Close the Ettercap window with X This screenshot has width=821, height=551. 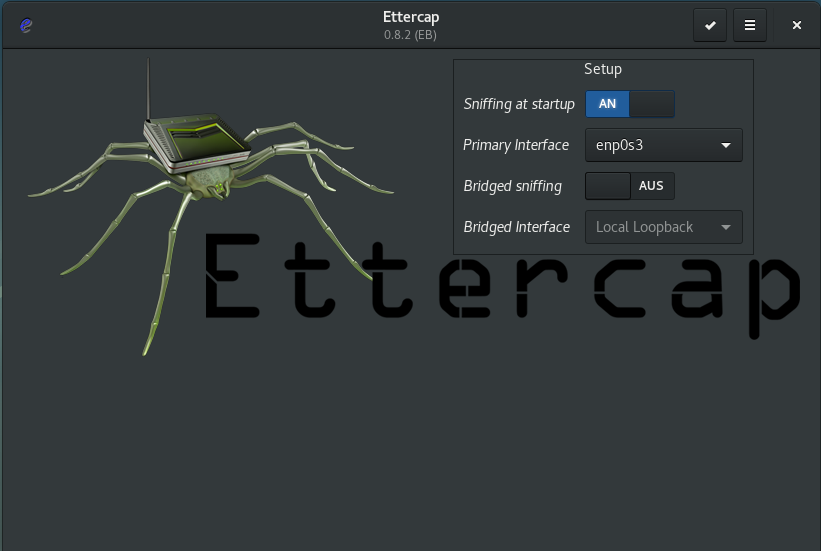(797, 25)
